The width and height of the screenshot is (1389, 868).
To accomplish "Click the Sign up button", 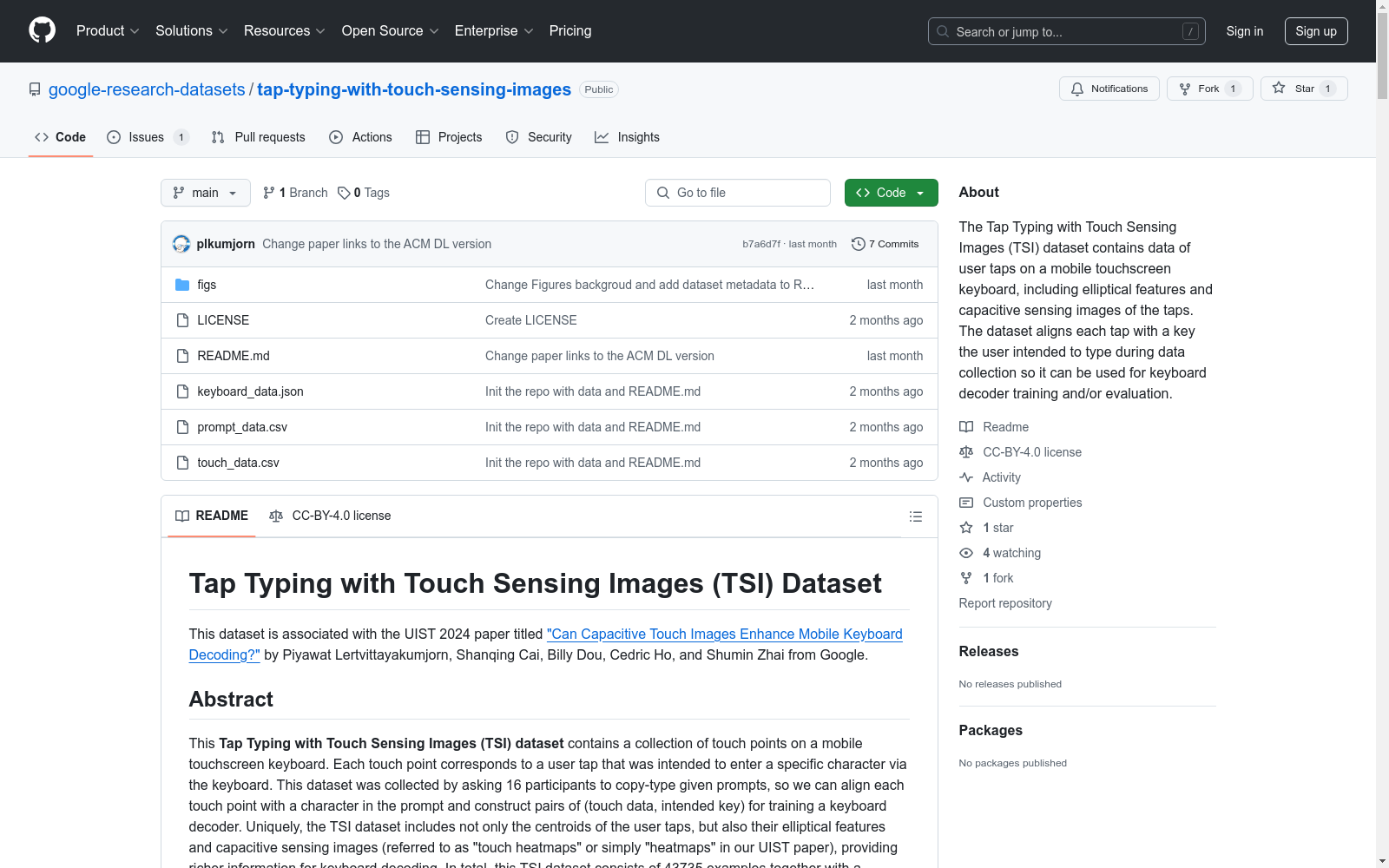I will [x=1316, y=31].
